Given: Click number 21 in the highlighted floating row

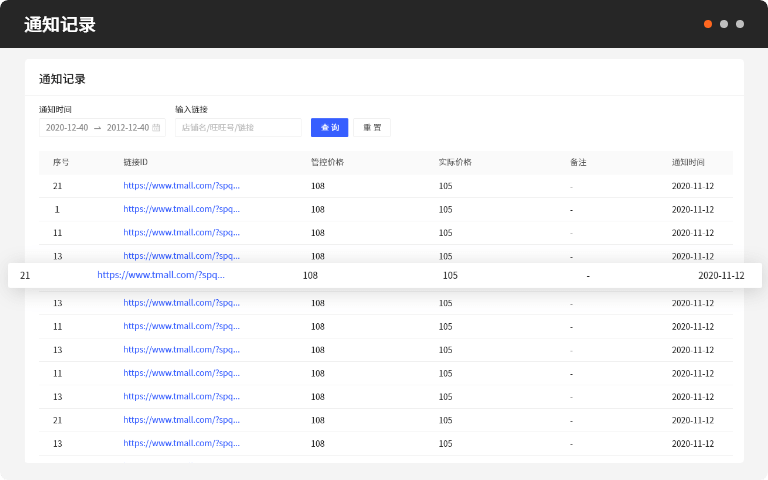Looking at the screenshot, I should (25, 275).
